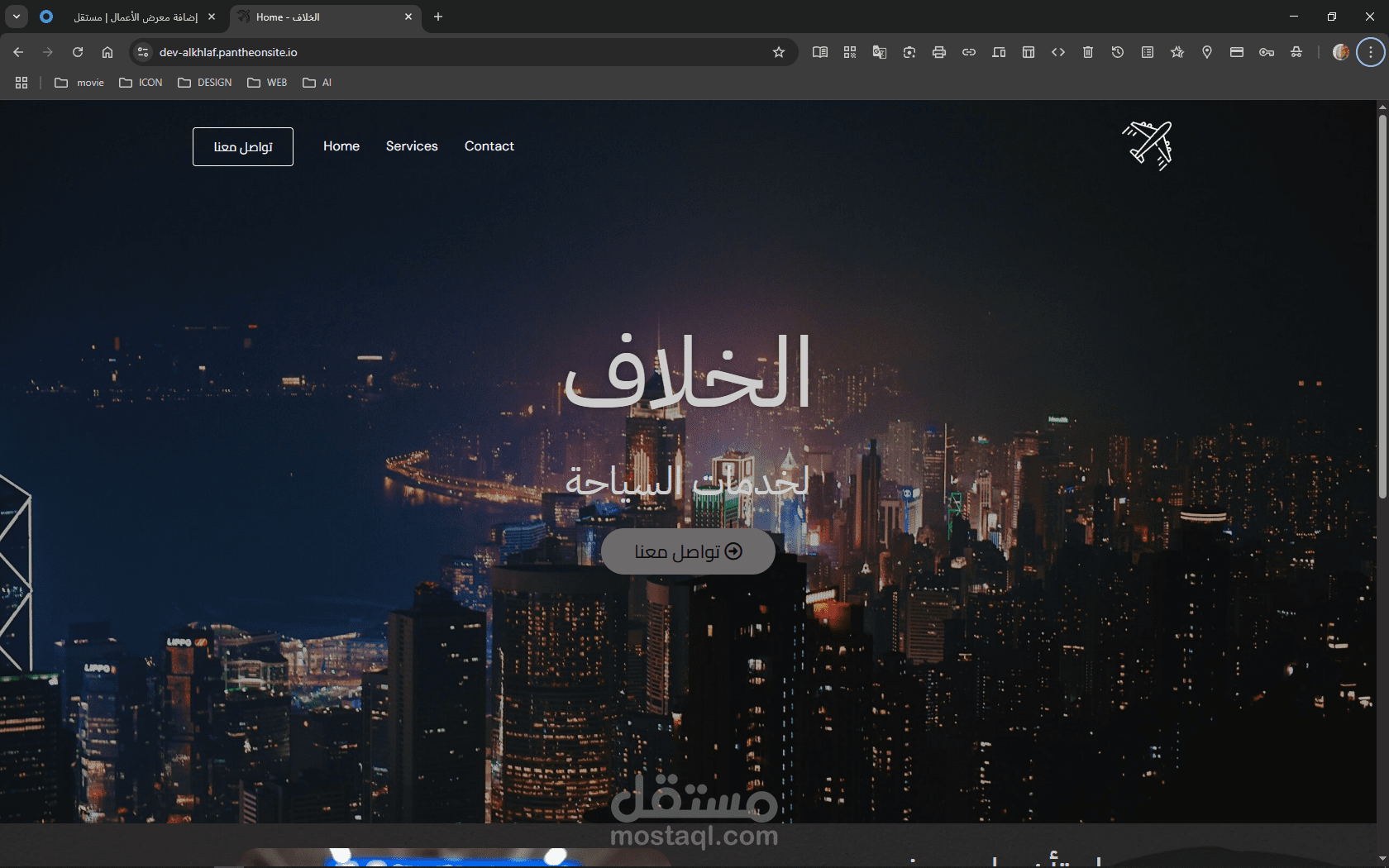Take a screenshot with the camera icon

point(909,52)
